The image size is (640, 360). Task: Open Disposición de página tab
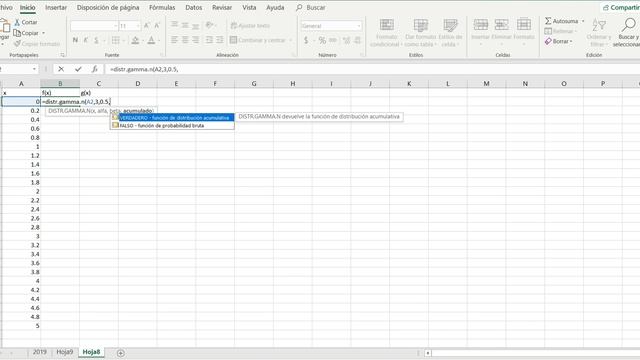pyautogui.click(x=108, y=7)
